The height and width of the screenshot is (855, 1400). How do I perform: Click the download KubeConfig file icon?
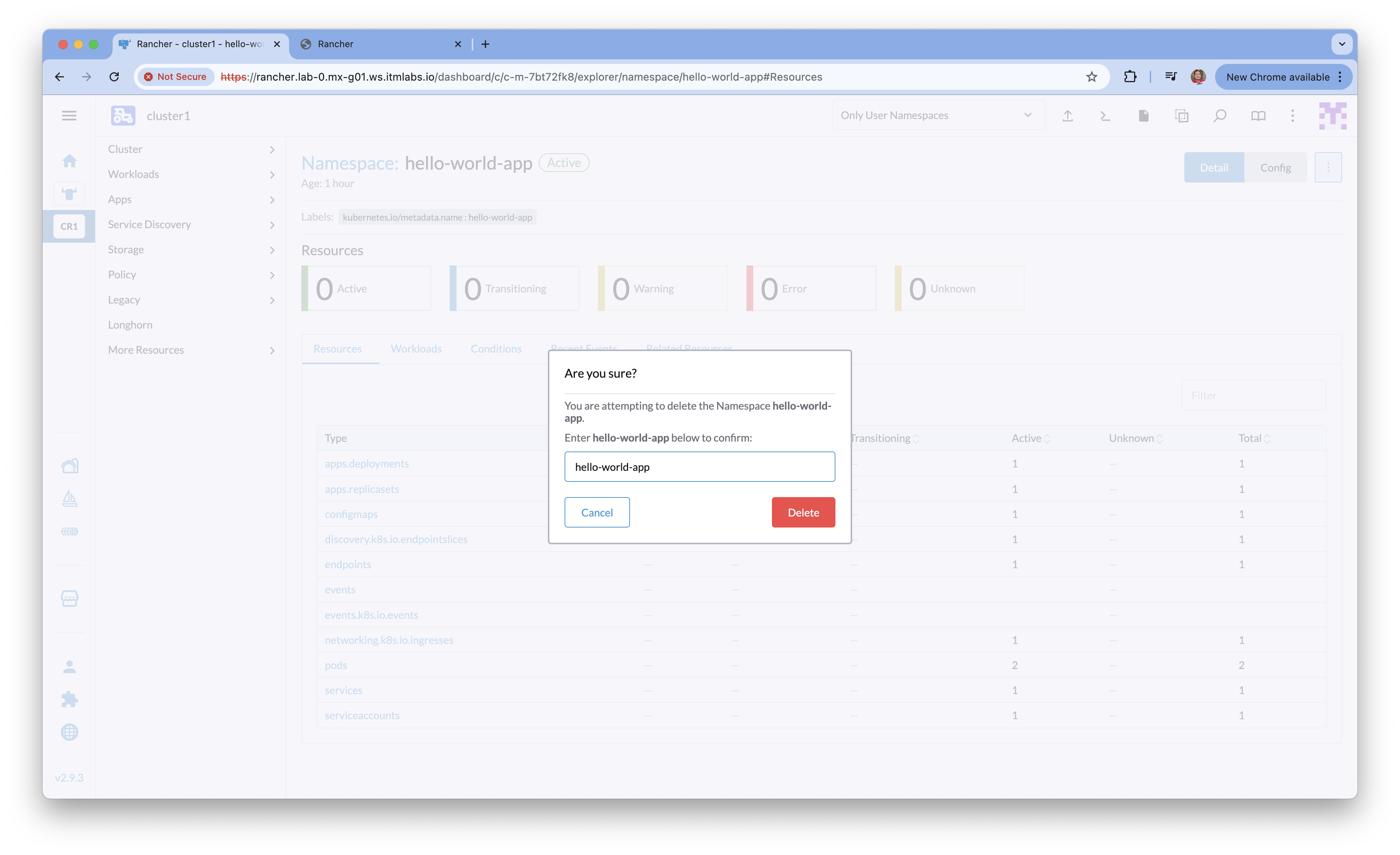click(x=1143, y=116)
